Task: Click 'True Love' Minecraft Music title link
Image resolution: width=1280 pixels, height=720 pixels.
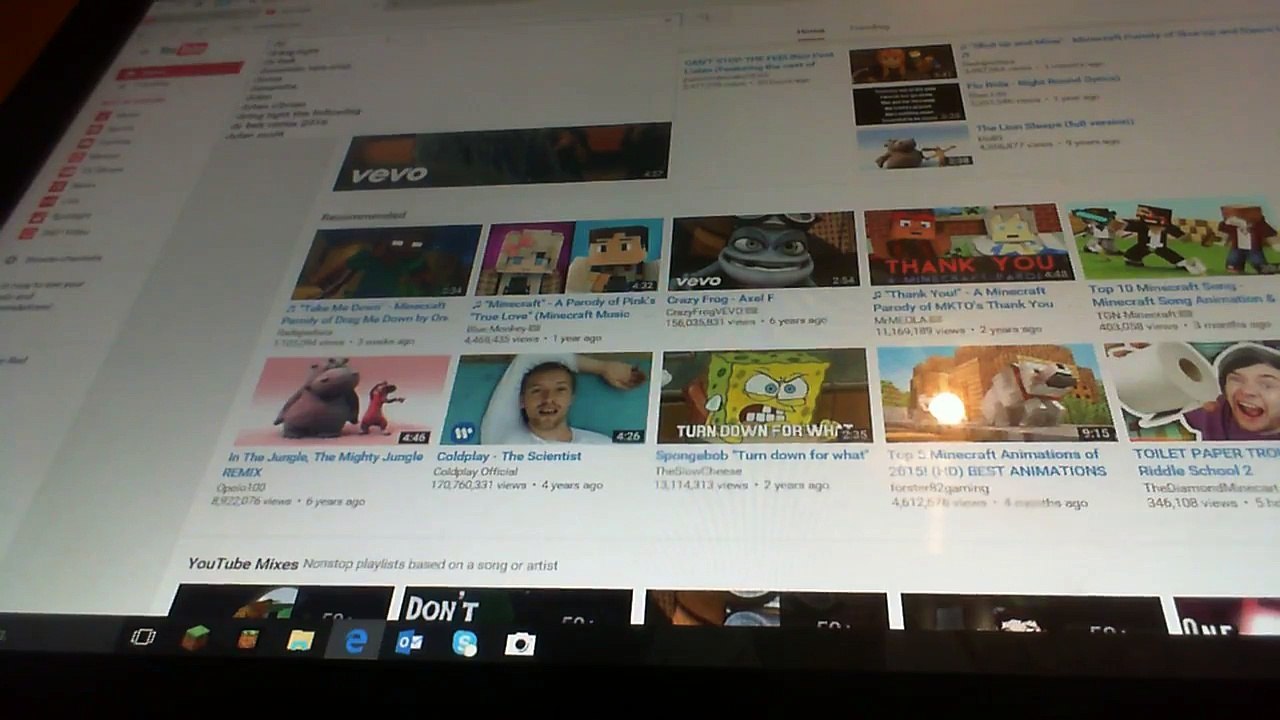Action: 563,308
